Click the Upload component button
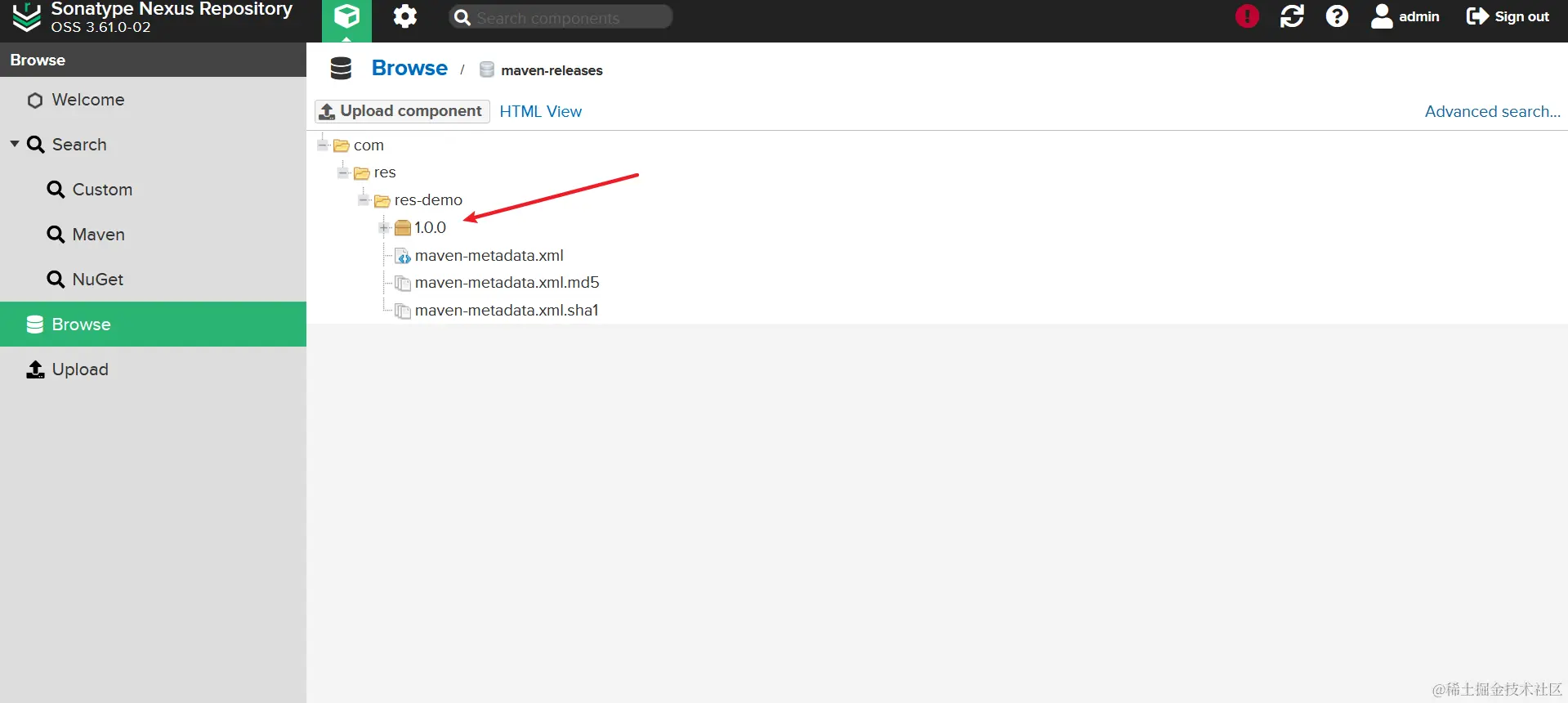 402,111
